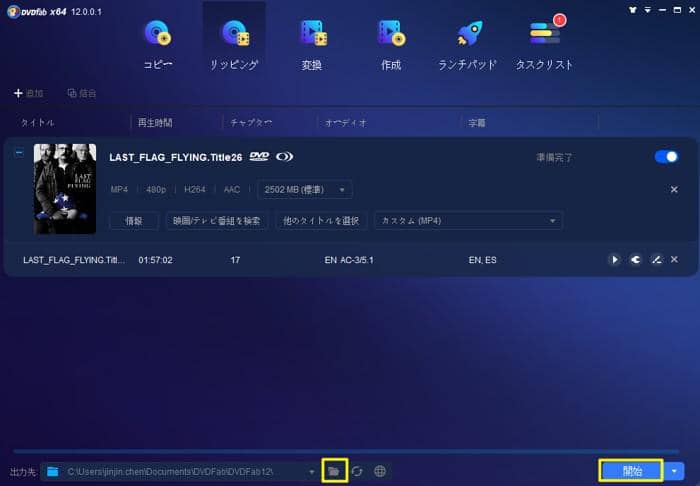Expand the 2502 MB (標準) size dropdown

pos(304,189)
